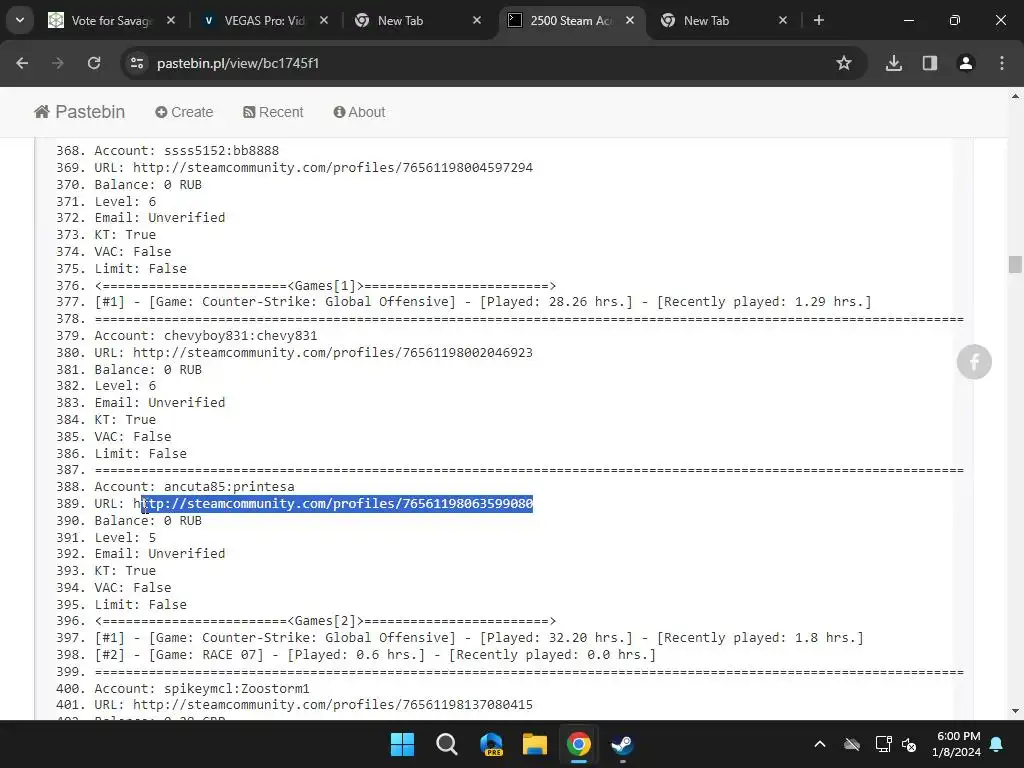Click the Games[1] header line
The height and width of the screenshot is (768, 1024).
[x=325, y=286]
